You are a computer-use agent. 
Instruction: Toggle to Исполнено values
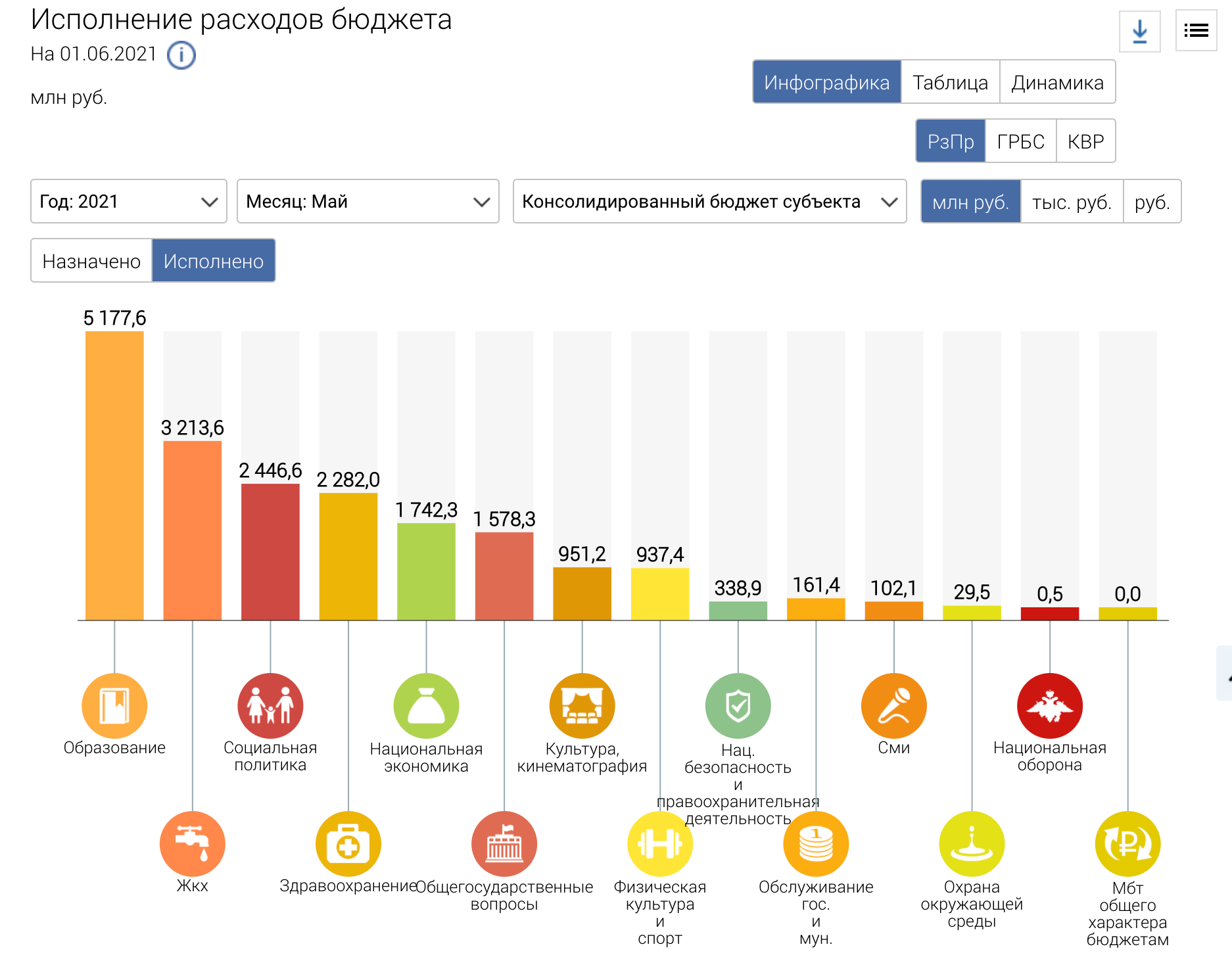coord(214,261)
